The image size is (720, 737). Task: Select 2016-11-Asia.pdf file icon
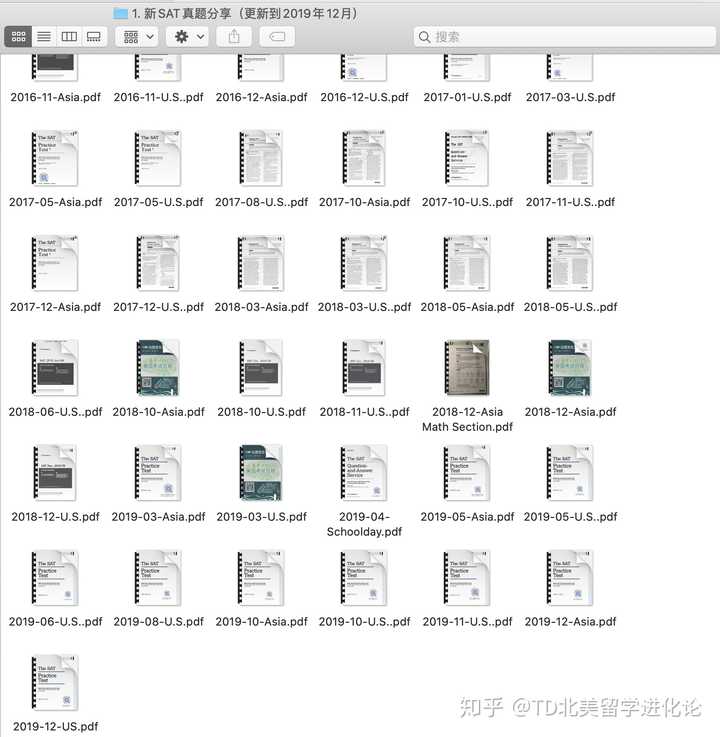(x=55, y=67)
